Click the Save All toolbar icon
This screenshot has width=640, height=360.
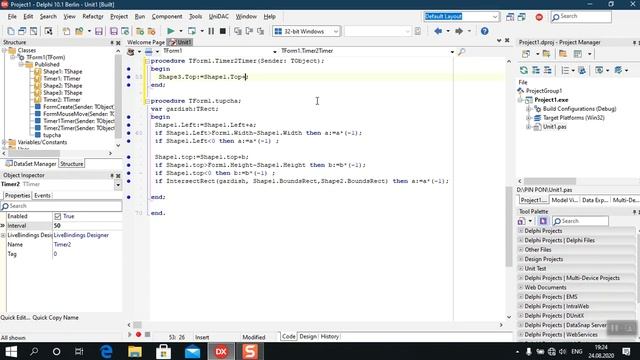click(114, 31)
